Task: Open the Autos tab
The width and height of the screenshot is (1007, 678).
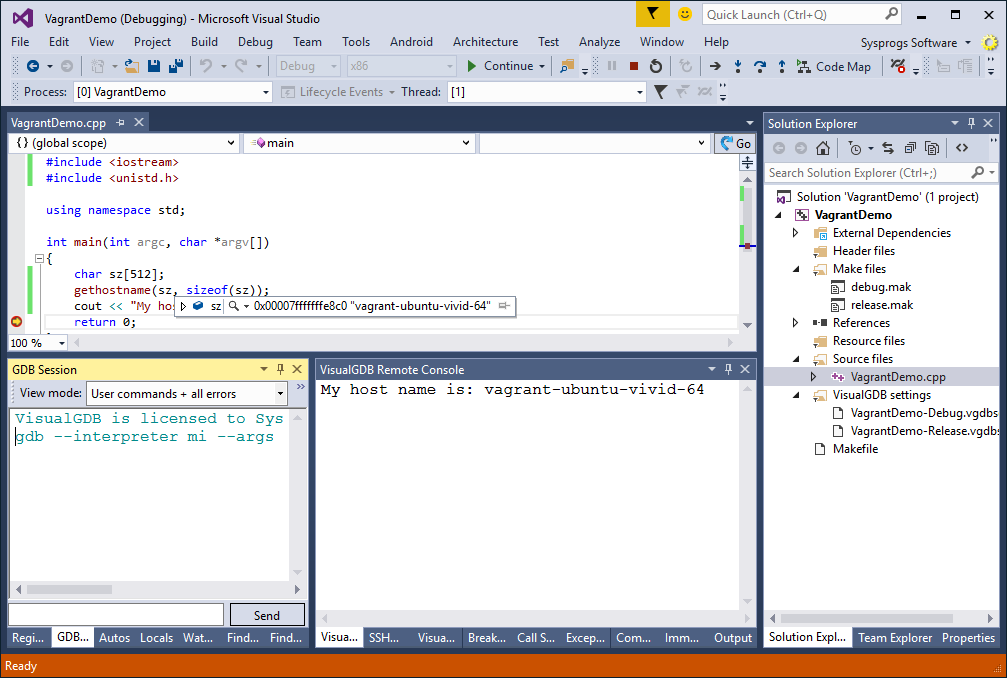Action: click(x=114, y=638)
